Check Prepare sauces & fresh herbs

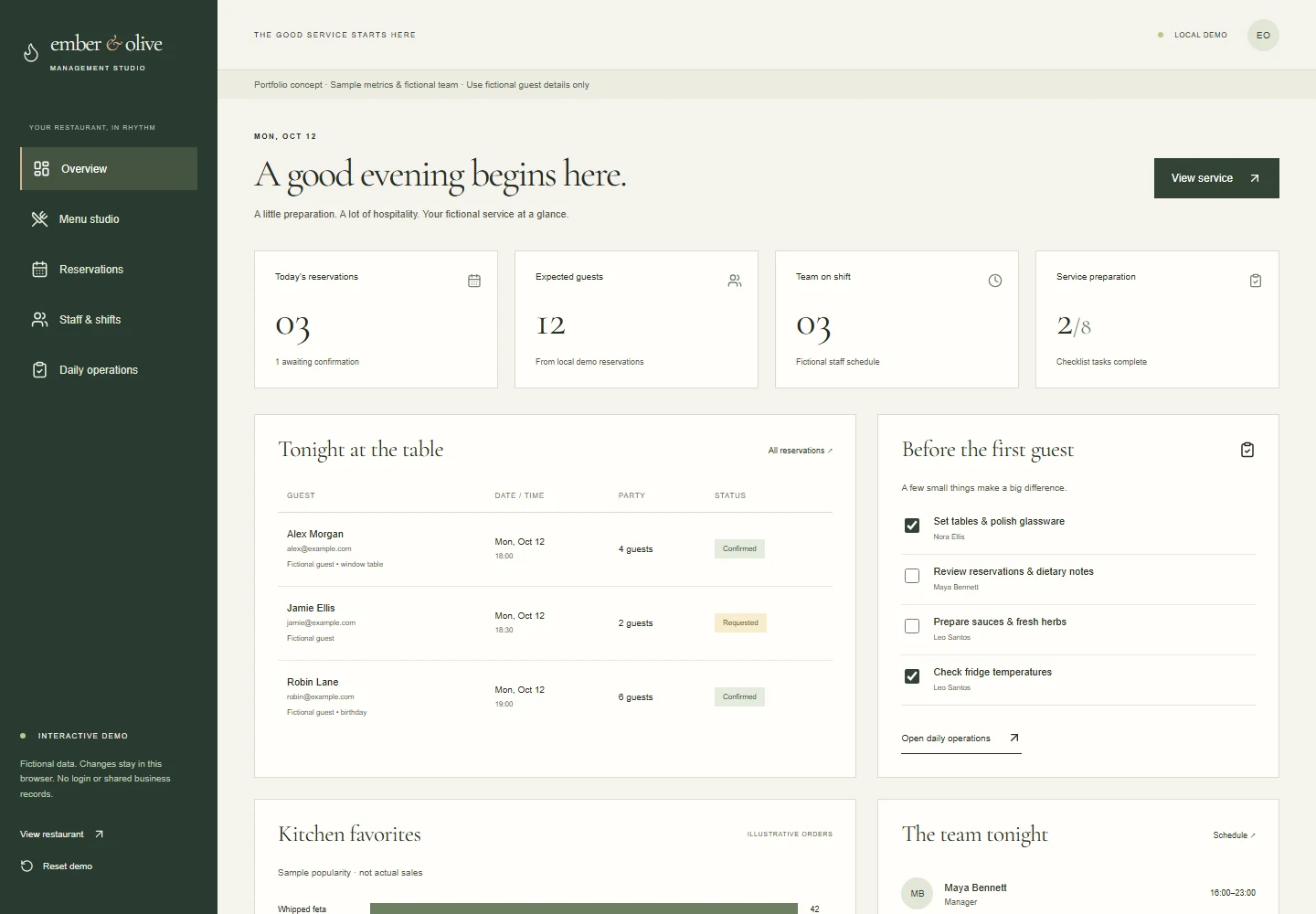[x=912, y=626]
